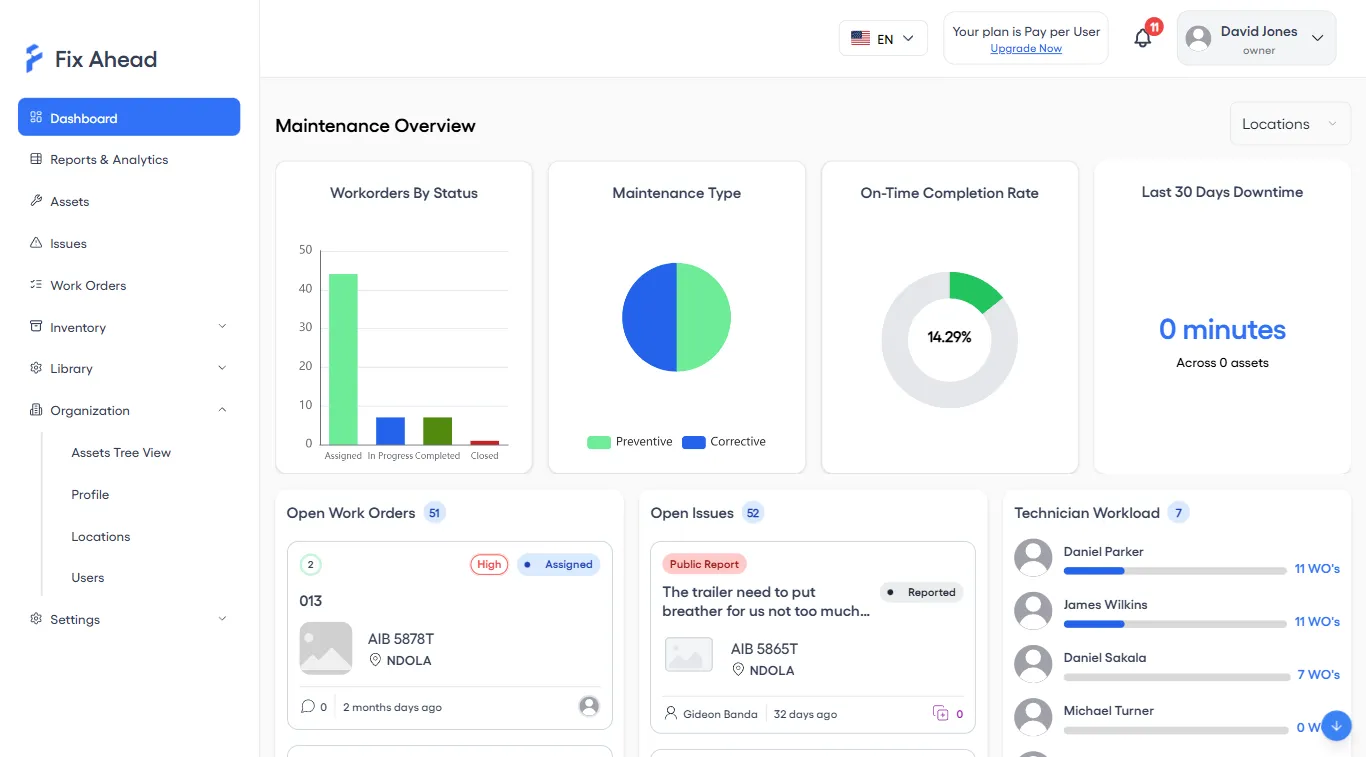This screenshot has width=1366, height=757.
Task: Open the Locations filter dropdown
Action: tap(1289, 123)
